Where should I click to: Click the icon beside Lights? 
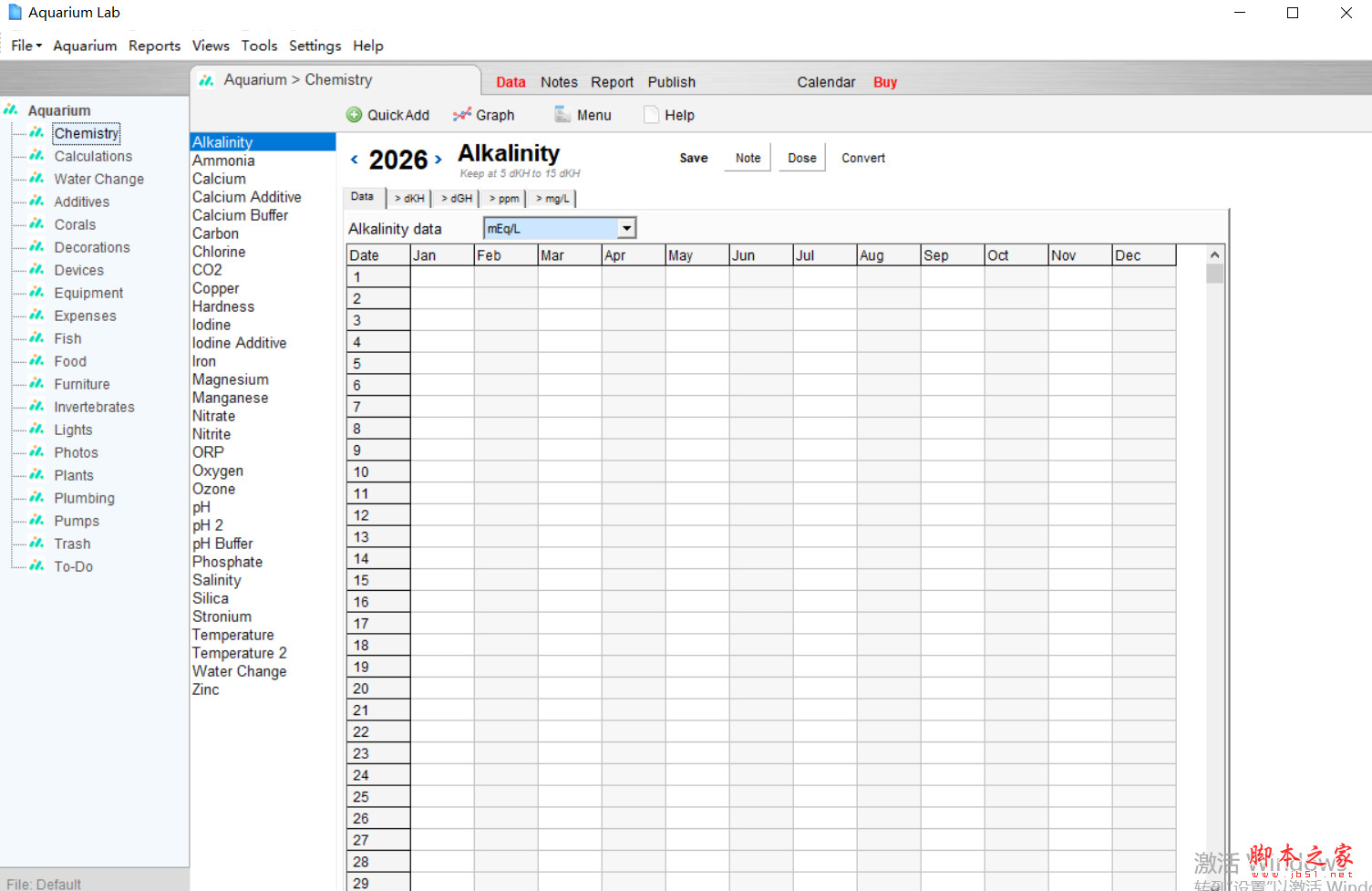(x=36, y=430)
